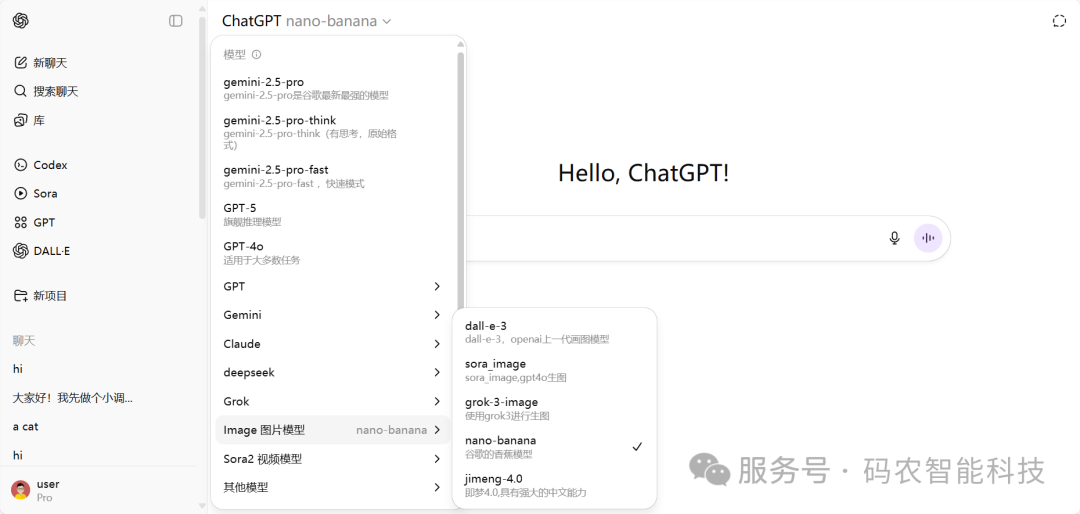Select the gemini-2.5-pro model

(x=333, y=89)
